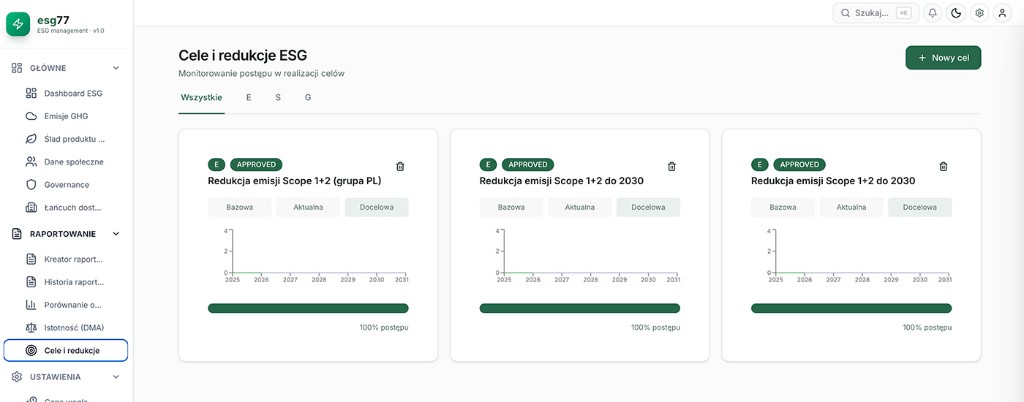Focus the Szukaj search field

(876, 13)
